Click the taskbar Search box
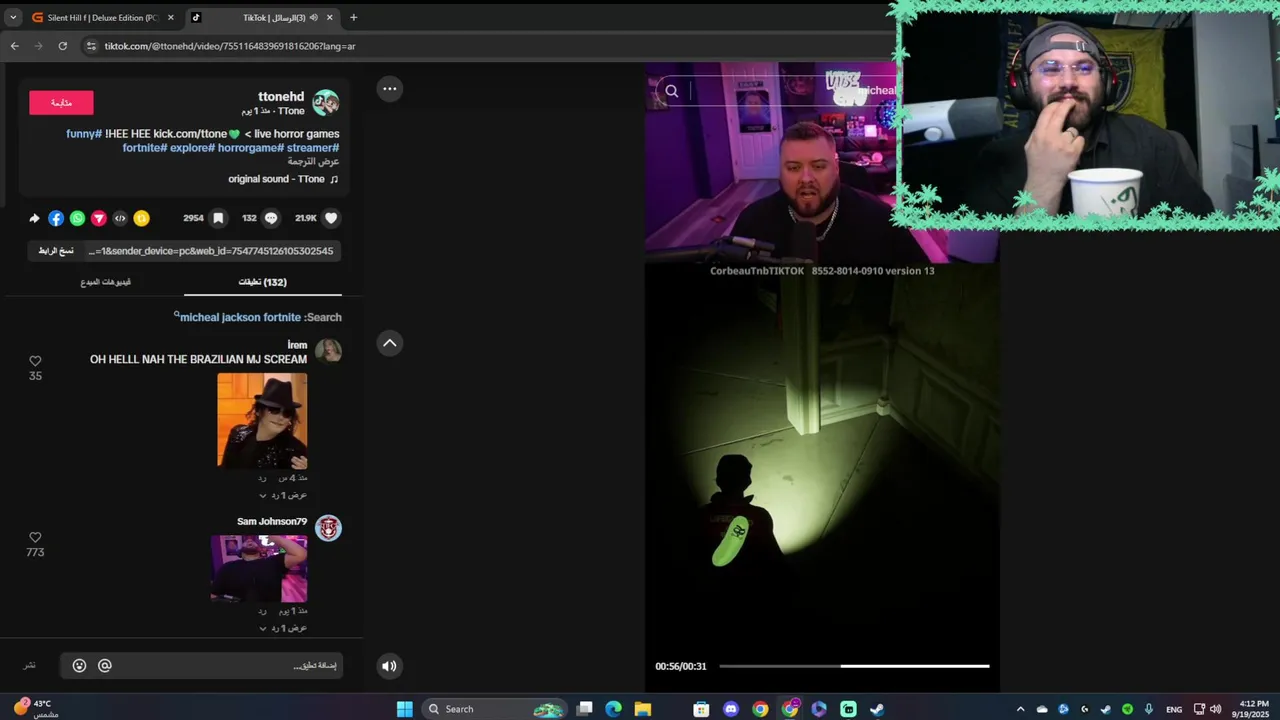 coord(496,709)
